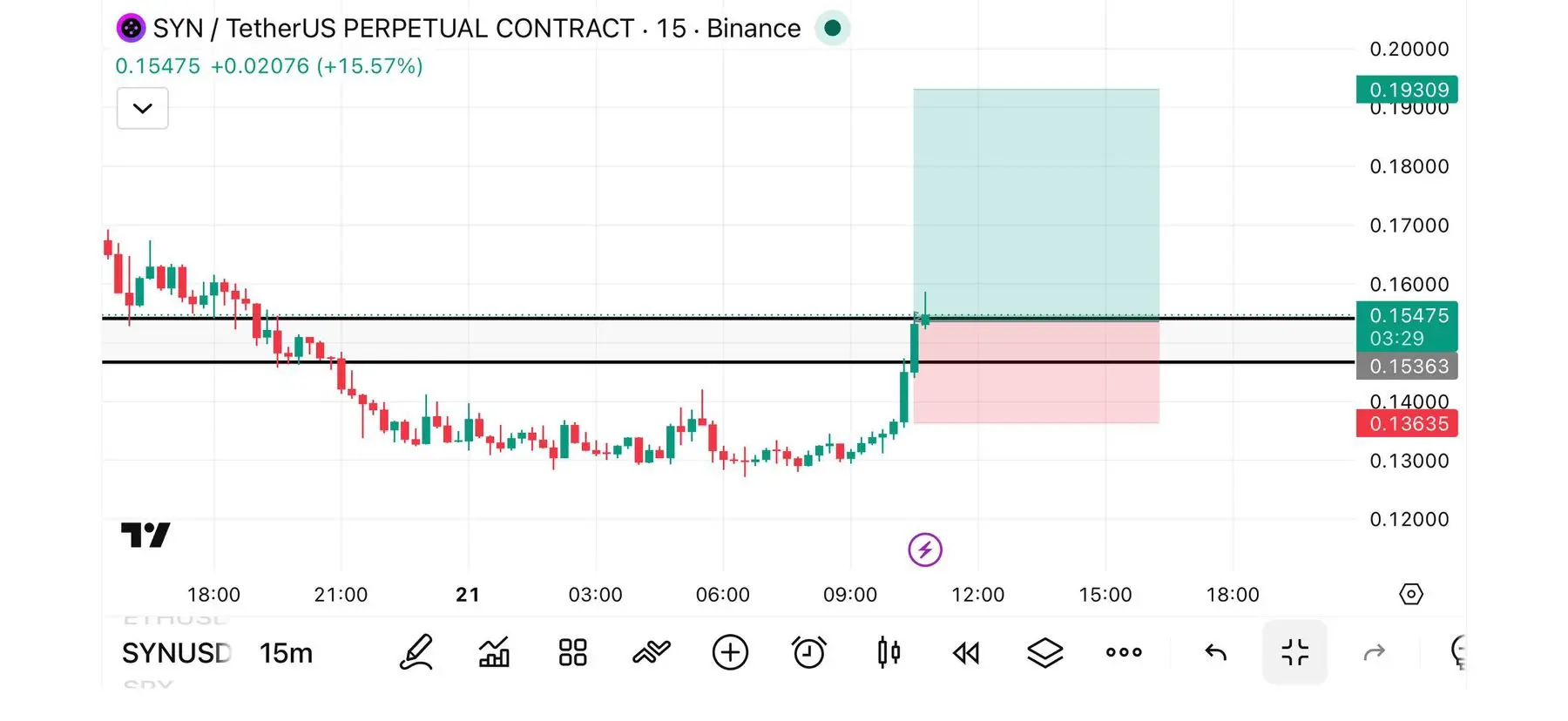Redo action arrow icon
The height and width of the screenshot is (721, 1568).
tap(1374, 652)
